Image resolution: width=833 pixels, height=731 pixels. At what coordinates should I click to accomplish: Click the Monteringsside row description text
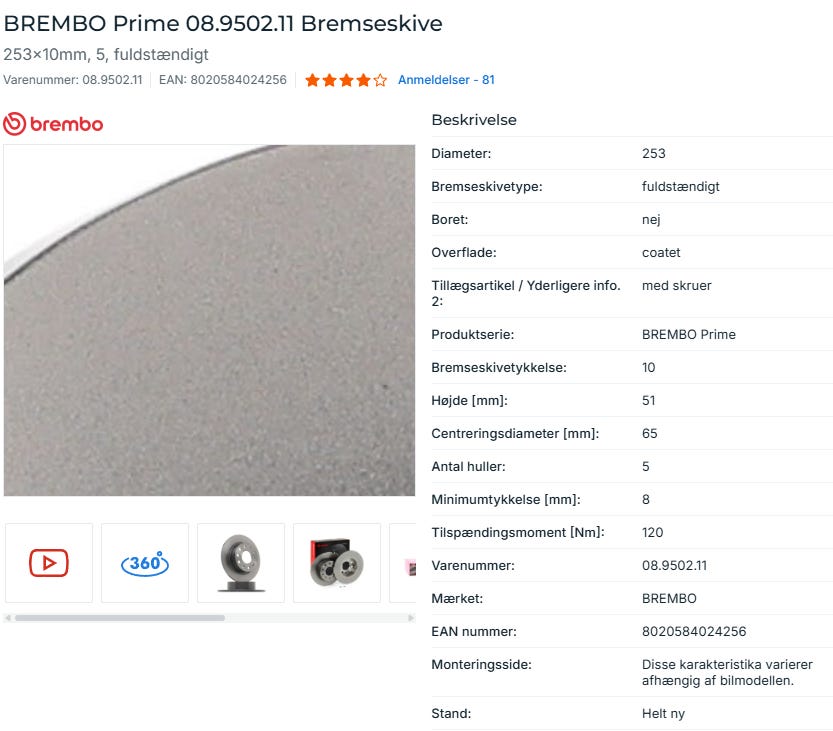tap(727, 672)
